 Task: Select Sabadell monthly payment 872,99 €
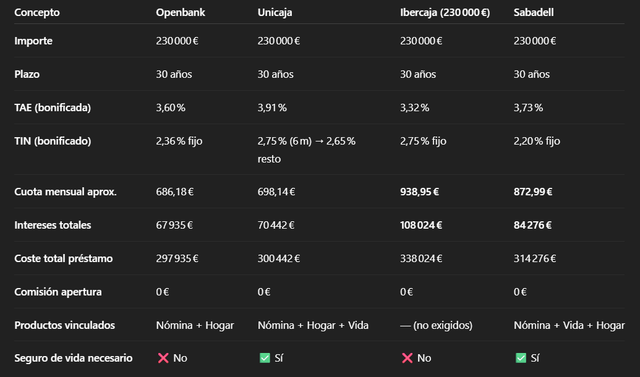pos(533,192)
